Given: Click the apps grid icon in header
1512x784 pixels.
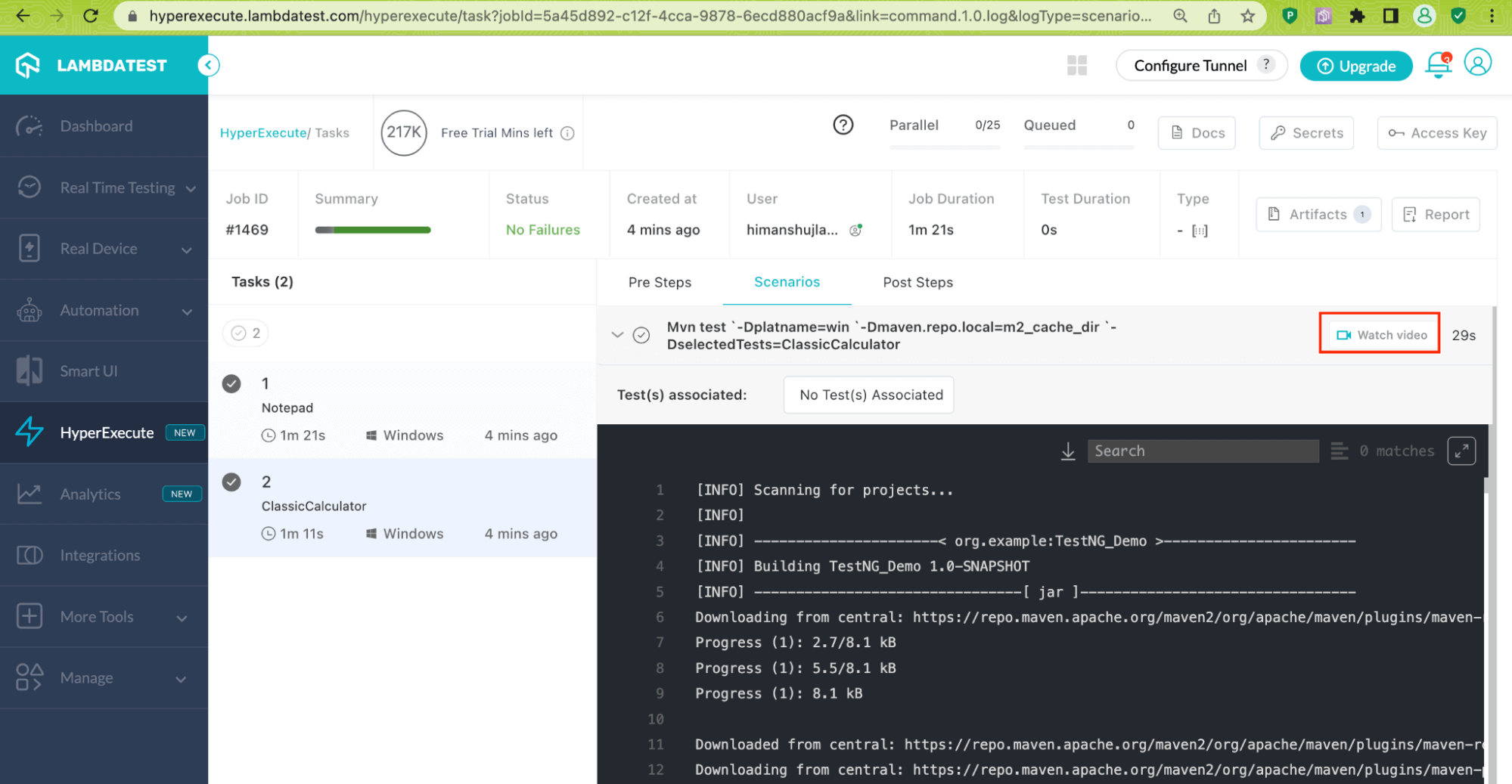Looking at the screenshot, I should (1076, 66).
